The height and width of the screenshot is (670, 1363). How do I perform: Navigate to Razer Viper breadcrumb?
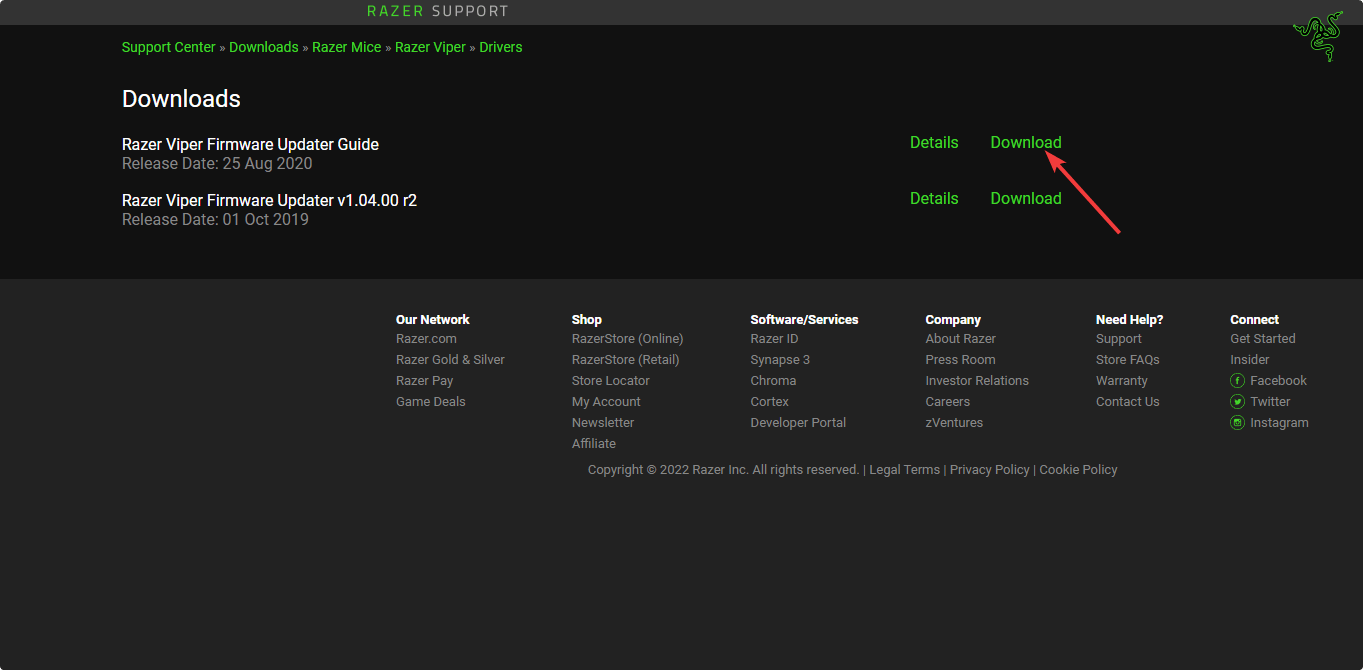pyautogui.click(x=430, y=47)
